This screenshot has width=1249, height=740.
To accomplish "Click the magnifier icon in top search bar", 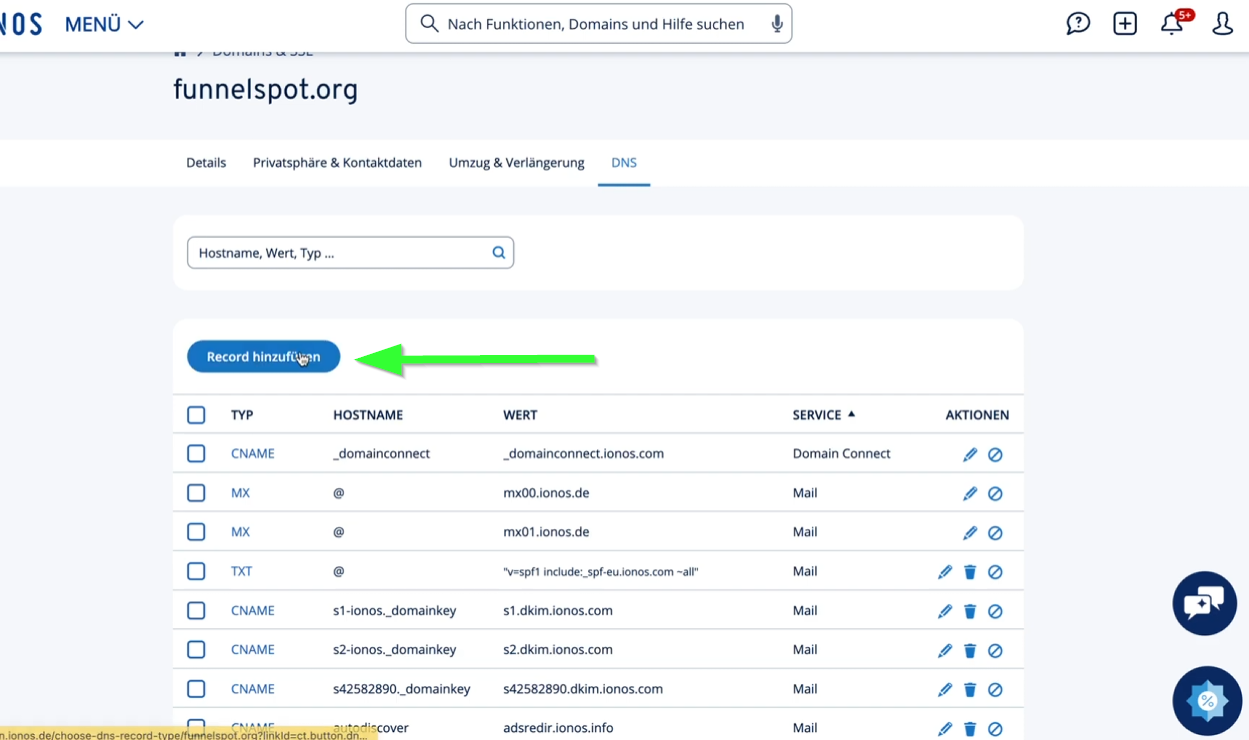I will pyautogui.click(x=429, y=24).
